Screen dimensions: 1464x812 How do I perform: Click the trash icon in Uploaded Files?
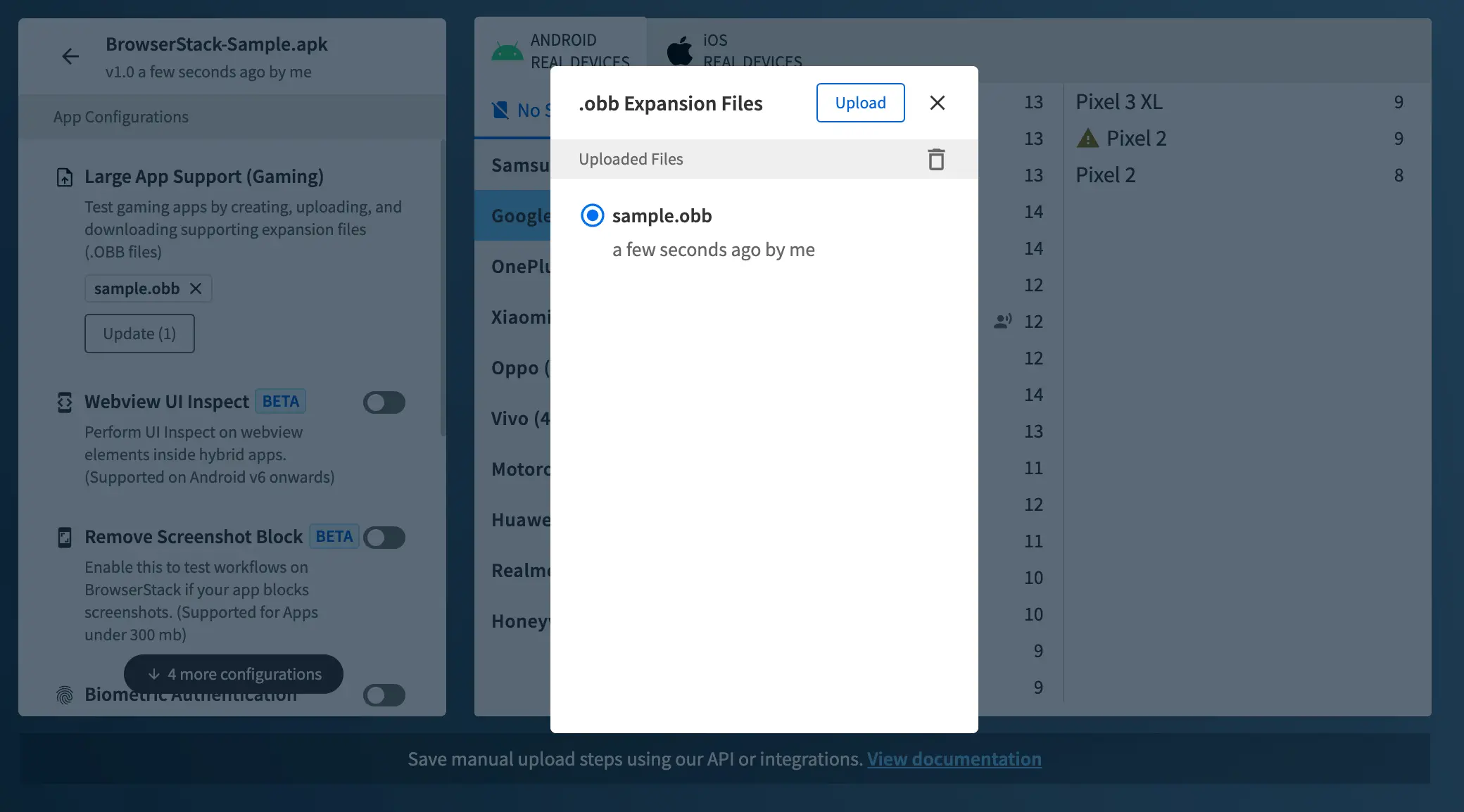(x=935, y=159)
